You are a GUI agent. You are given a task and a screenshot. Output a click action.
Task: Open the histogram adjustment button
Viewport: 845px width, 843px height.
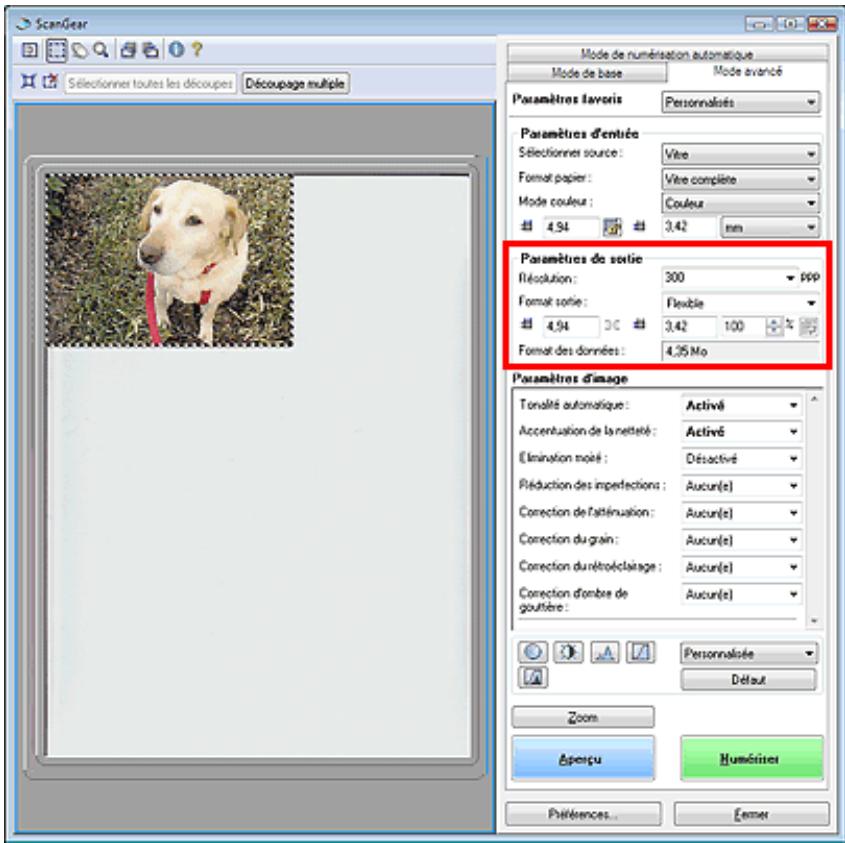(605, 652)
